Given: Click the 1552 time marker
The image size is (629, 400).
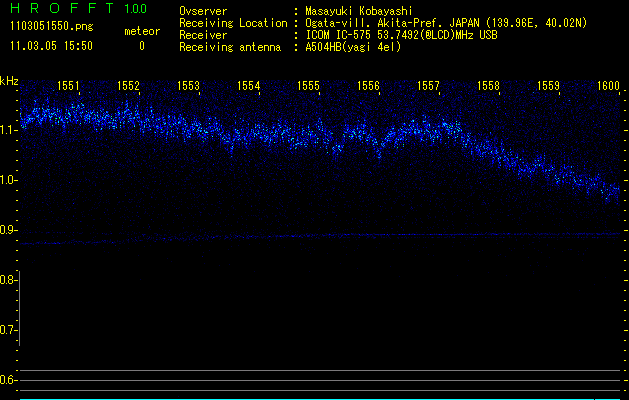Looking at the screenshot, I should (x=128, y=86).
